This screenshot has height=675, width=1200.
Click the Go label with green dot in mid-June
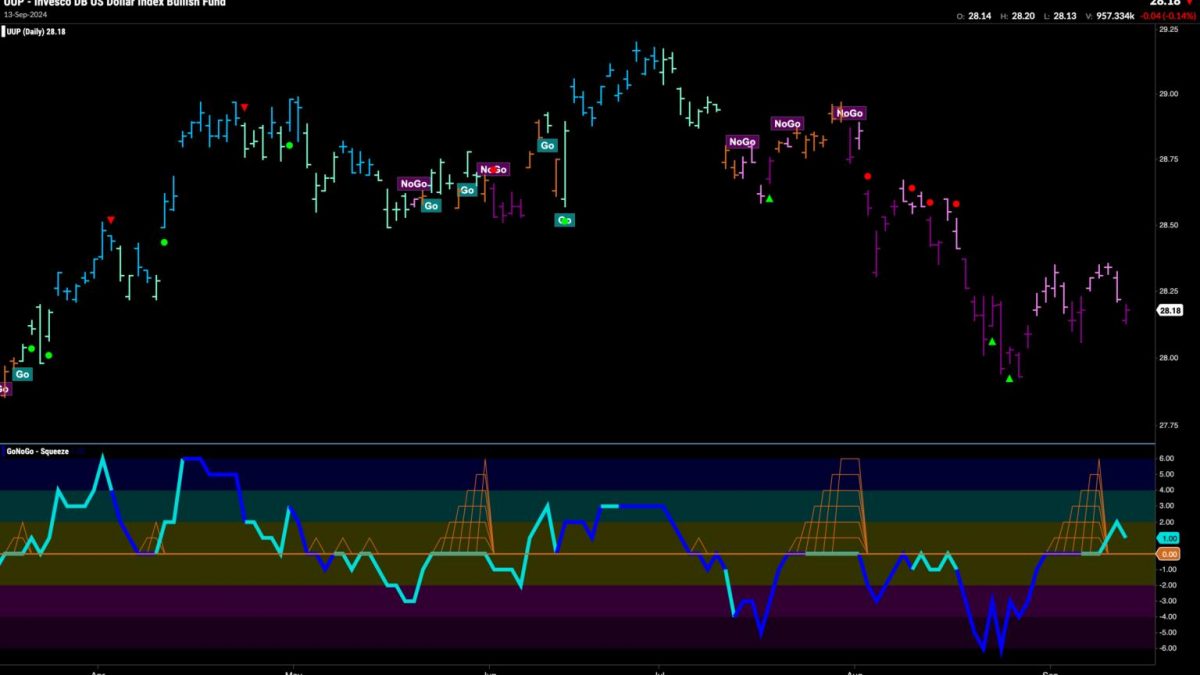565,220
